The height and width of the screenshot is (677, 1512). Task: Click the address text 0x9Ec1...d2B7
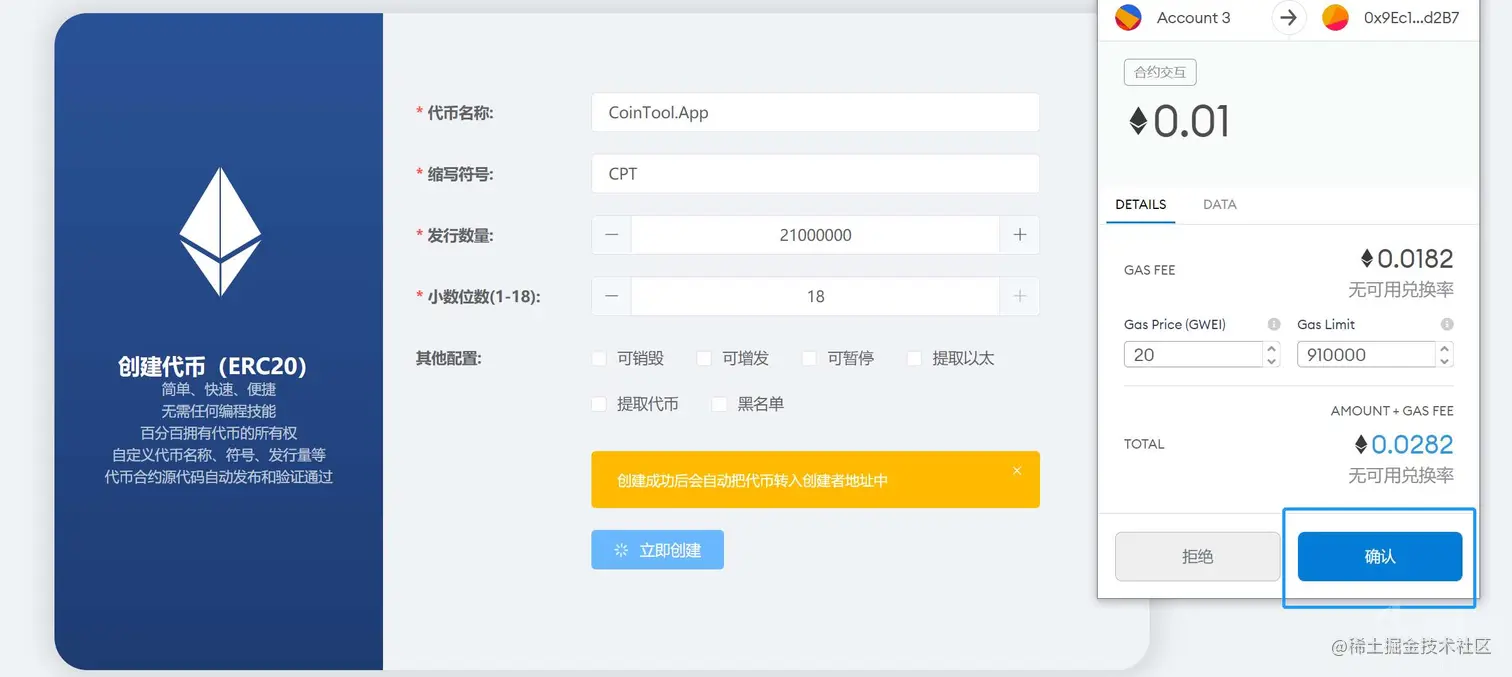point(1411,18)
